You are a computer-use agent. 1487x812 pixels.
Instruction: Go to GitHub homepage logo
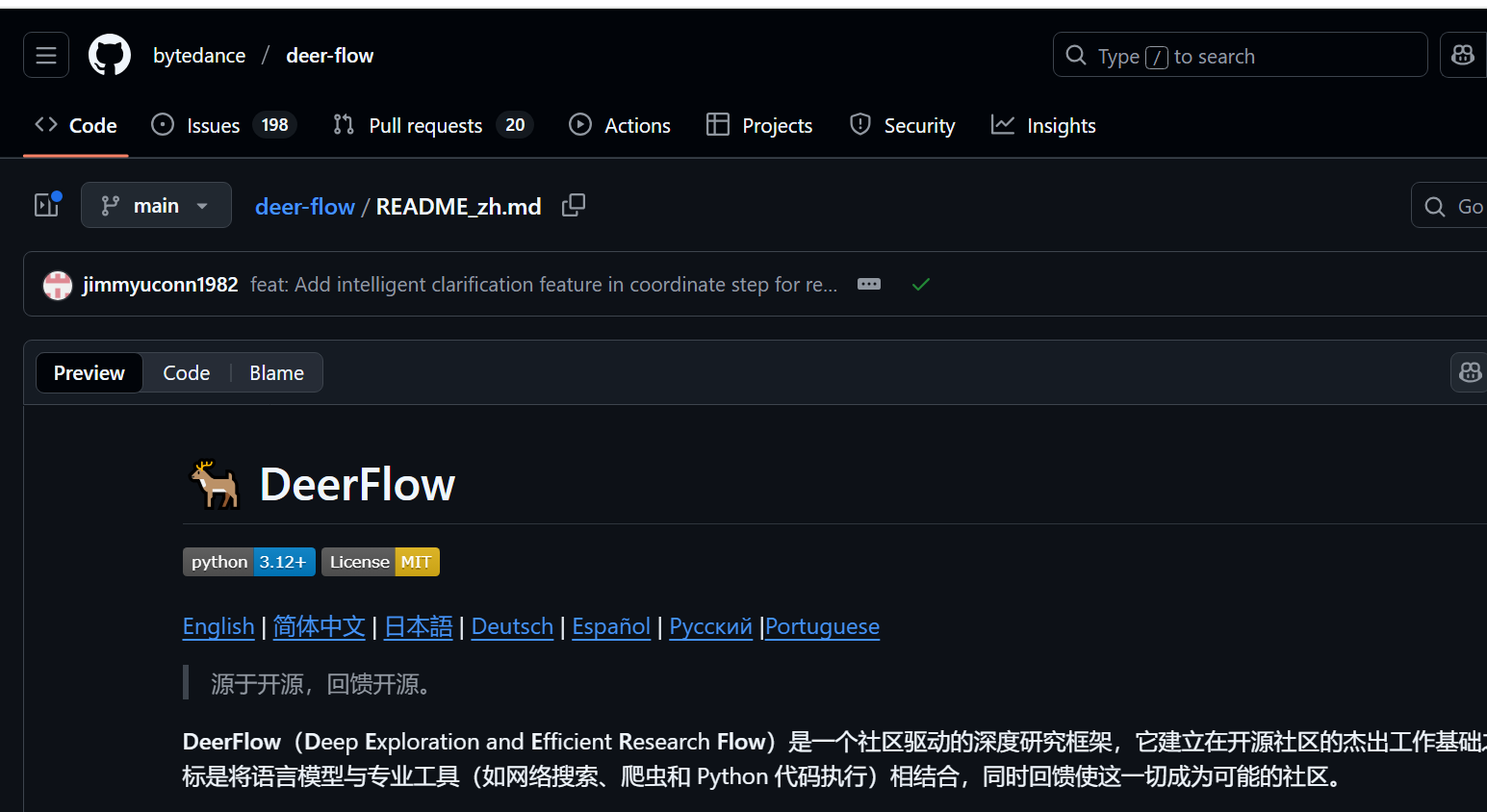(110, 56)
